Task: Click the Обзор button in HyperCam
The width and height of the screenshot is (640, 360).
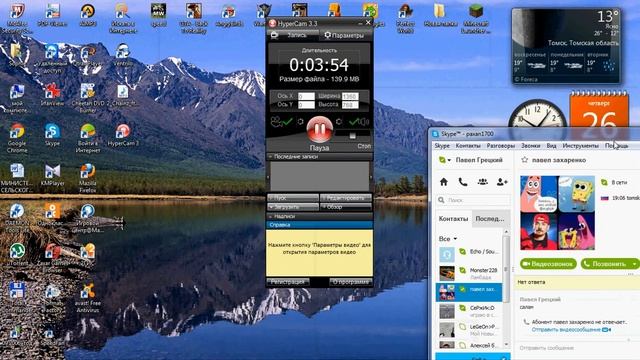Action: (x=346, y=207)
